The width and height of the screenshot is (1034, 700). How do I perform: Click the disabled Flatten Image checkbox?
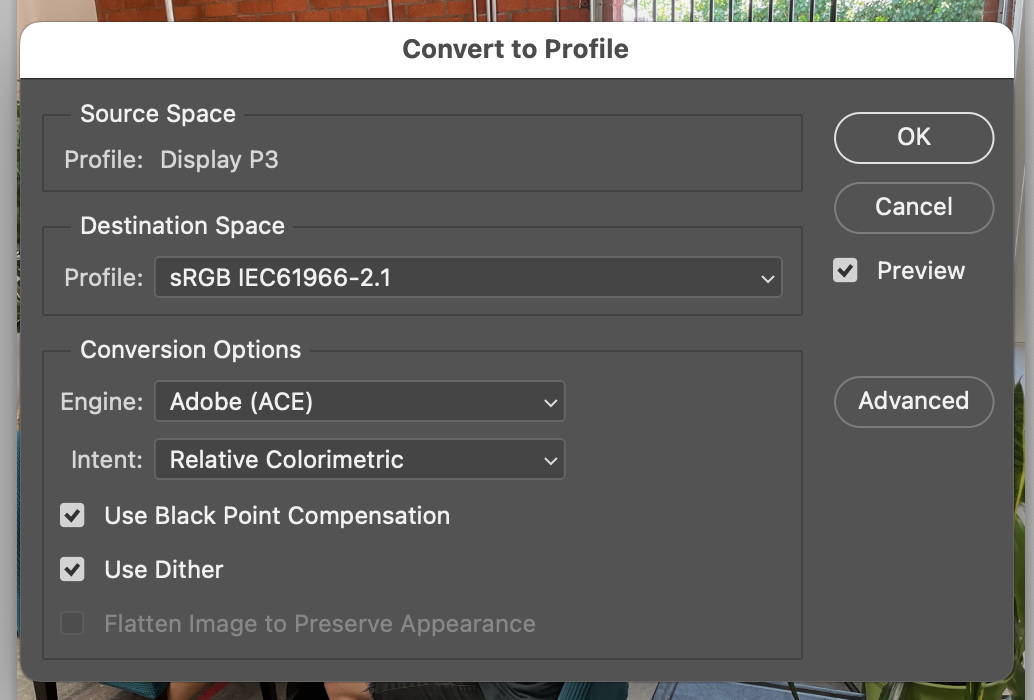click(x=71, y=623)
